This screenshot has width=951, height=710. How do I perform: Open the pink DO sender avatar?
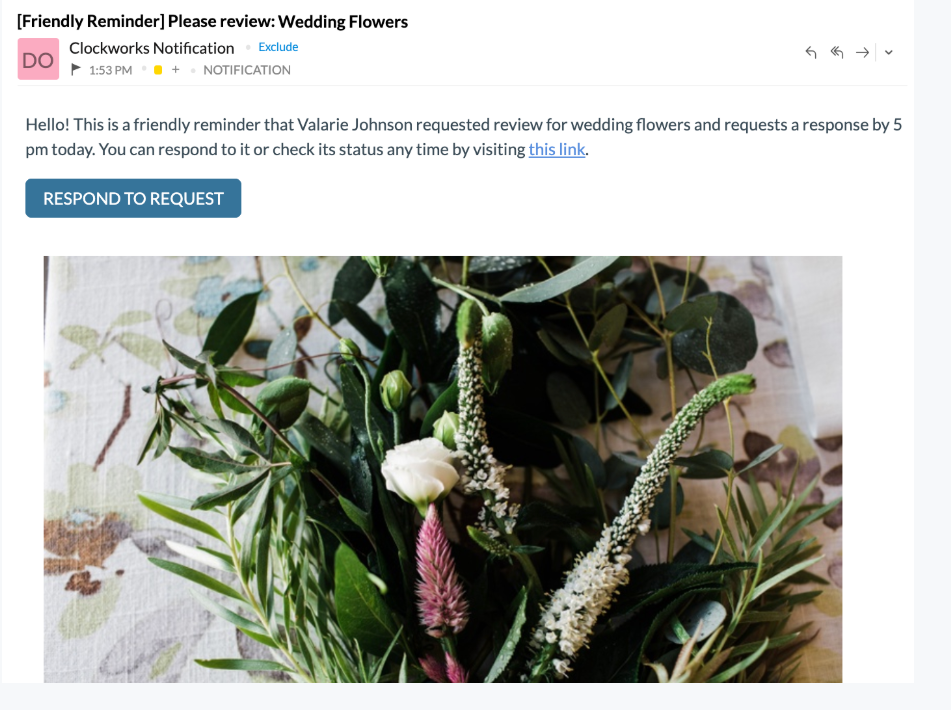point(38,59)
